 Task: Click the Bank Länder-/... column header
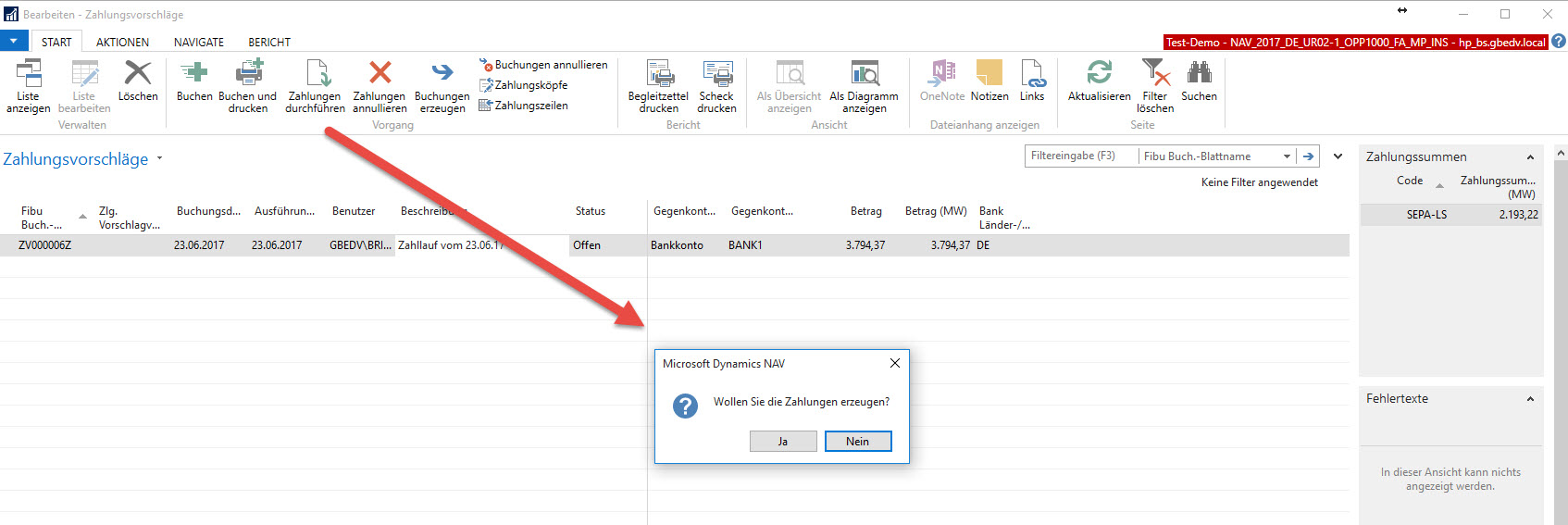click(x=1004, y=218)
